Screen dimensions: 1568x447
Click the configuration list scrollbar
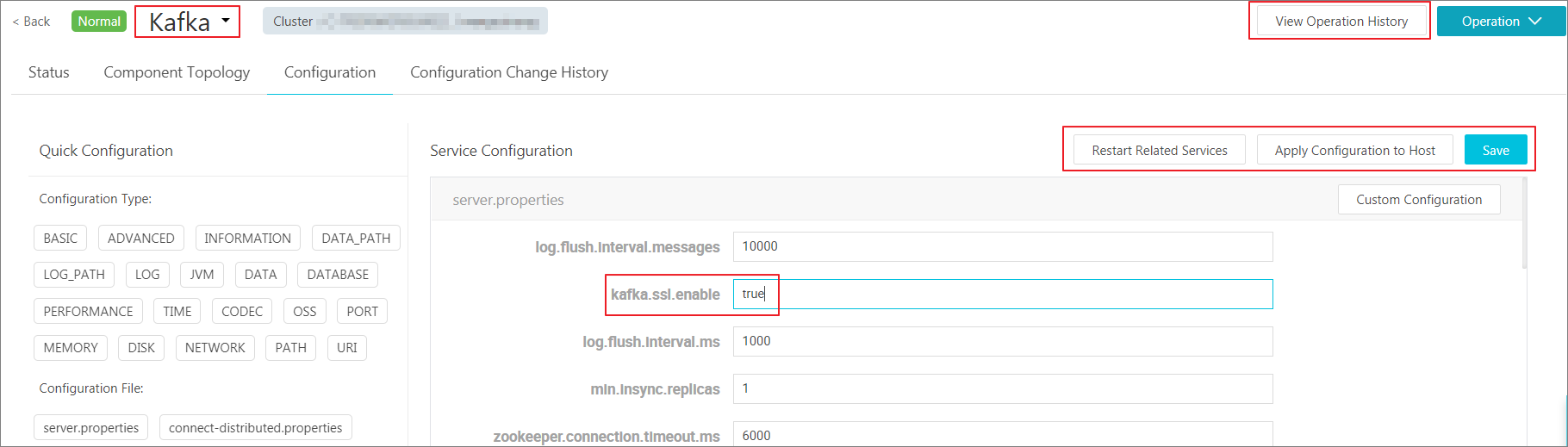(1524, 224)
